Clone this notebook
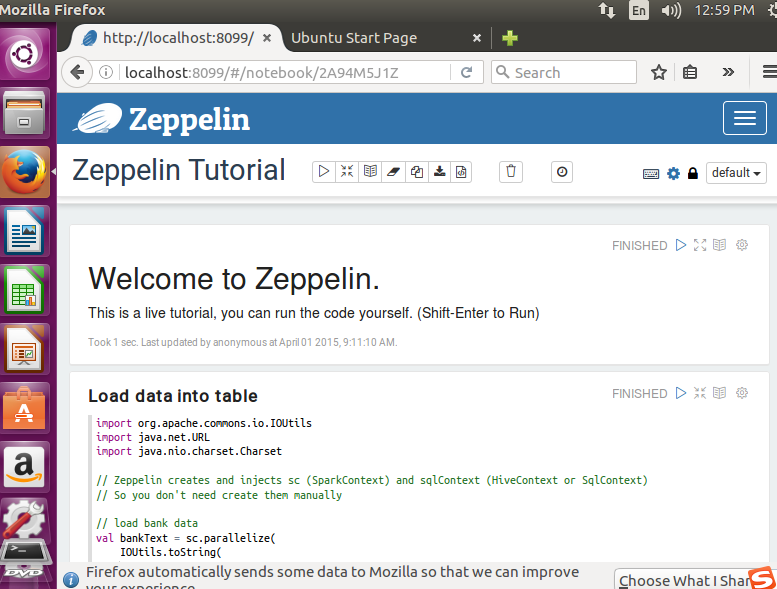This screenshot has height=589, width=777. click(417, 172)
